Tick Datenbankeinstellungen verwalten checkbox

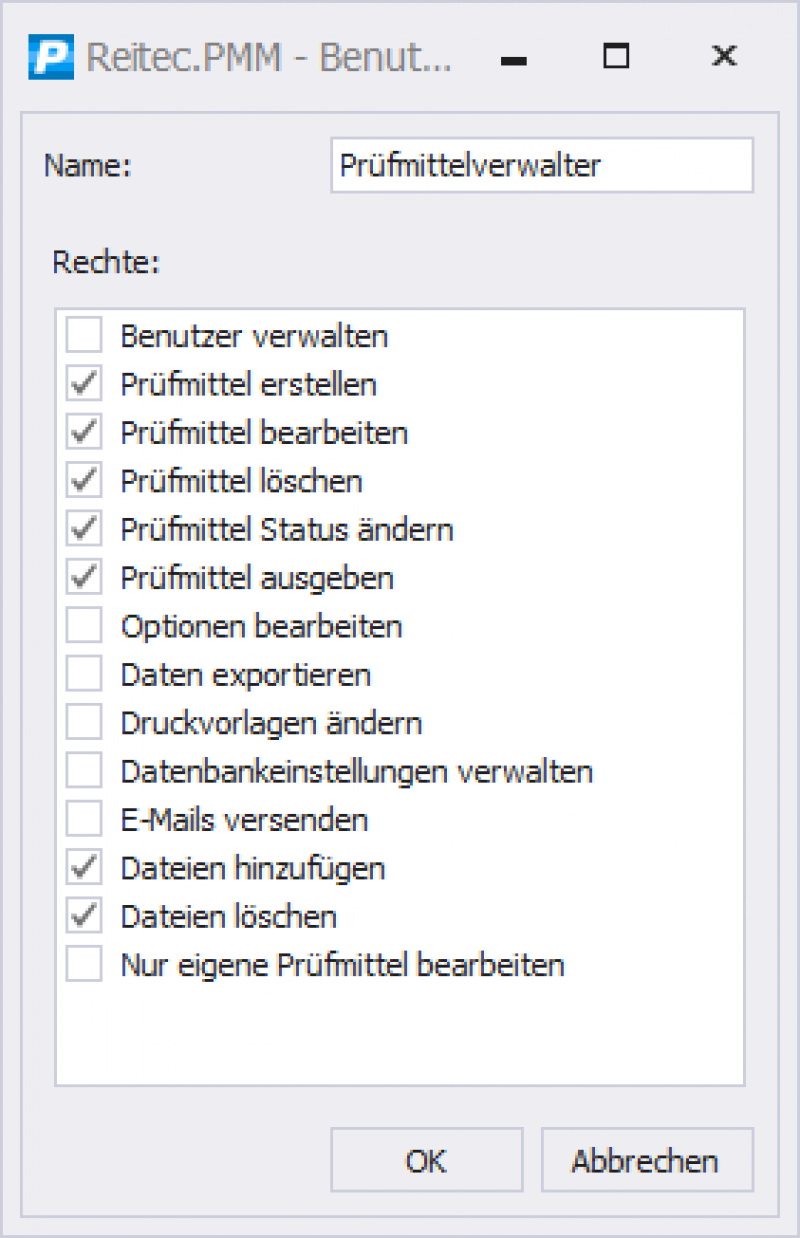click(x=84, y=771)
